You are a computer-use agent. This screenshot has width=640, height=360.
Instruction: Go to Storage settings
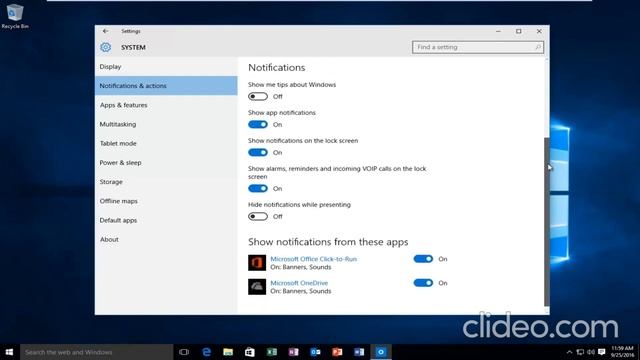point(166,182)
